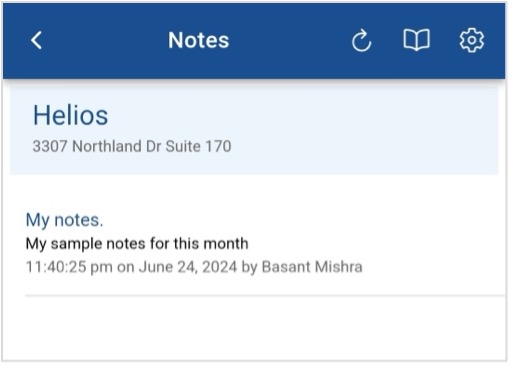
Task: Open the book guide icon
Action: pyautogui.click(x=416, y=40)
